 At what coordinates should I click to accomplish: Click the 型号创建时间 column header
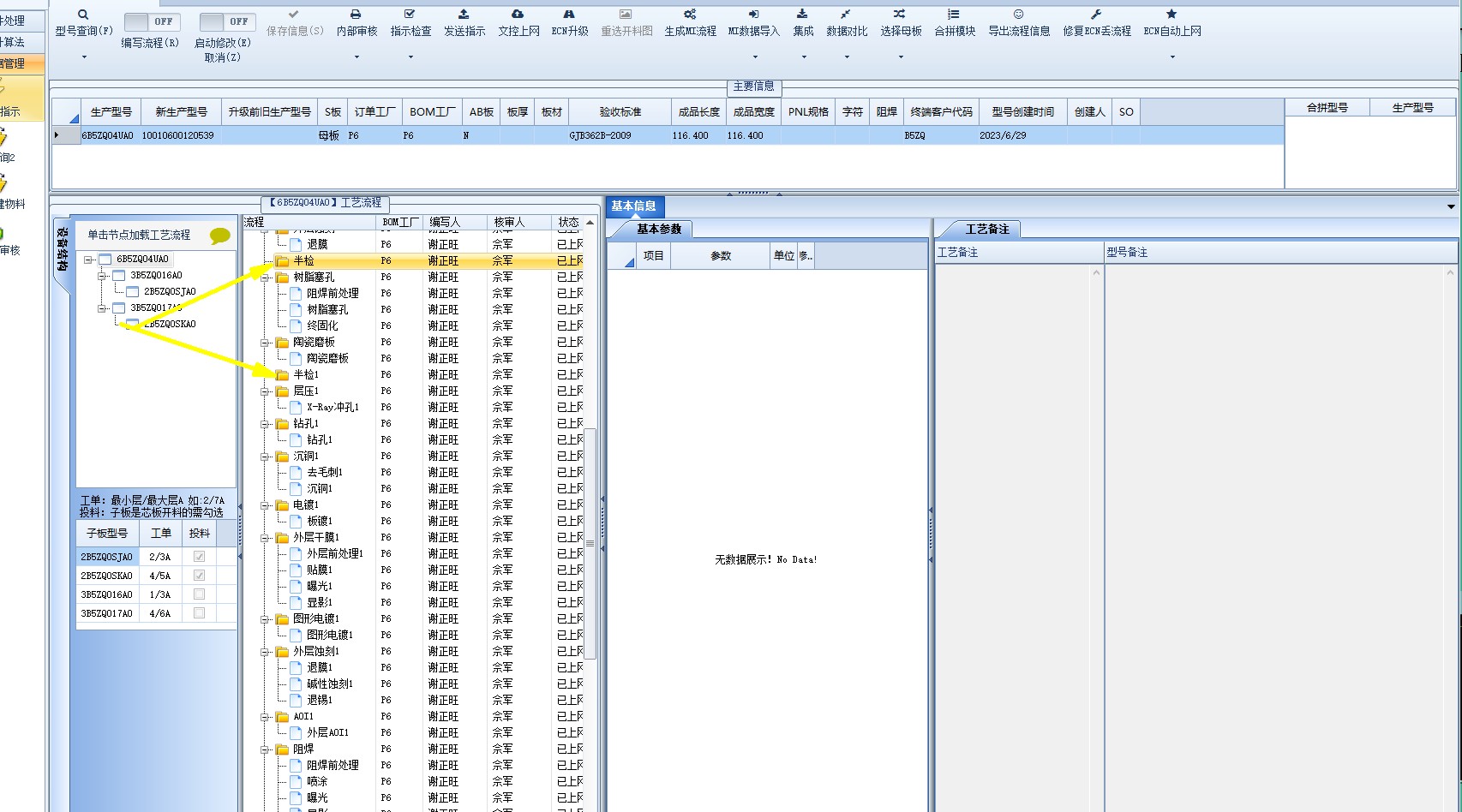click(1023, 112)
